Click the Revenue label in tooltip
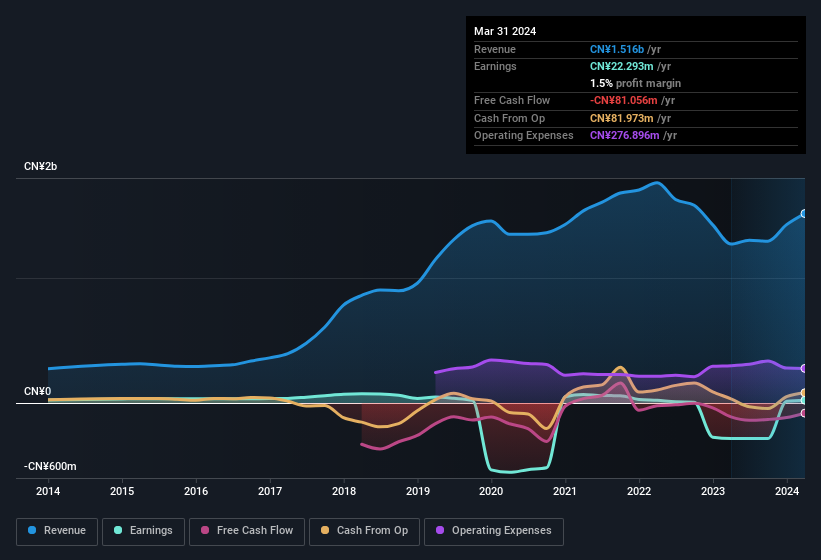Screen dimensions: 821x560 coord(495,49)
